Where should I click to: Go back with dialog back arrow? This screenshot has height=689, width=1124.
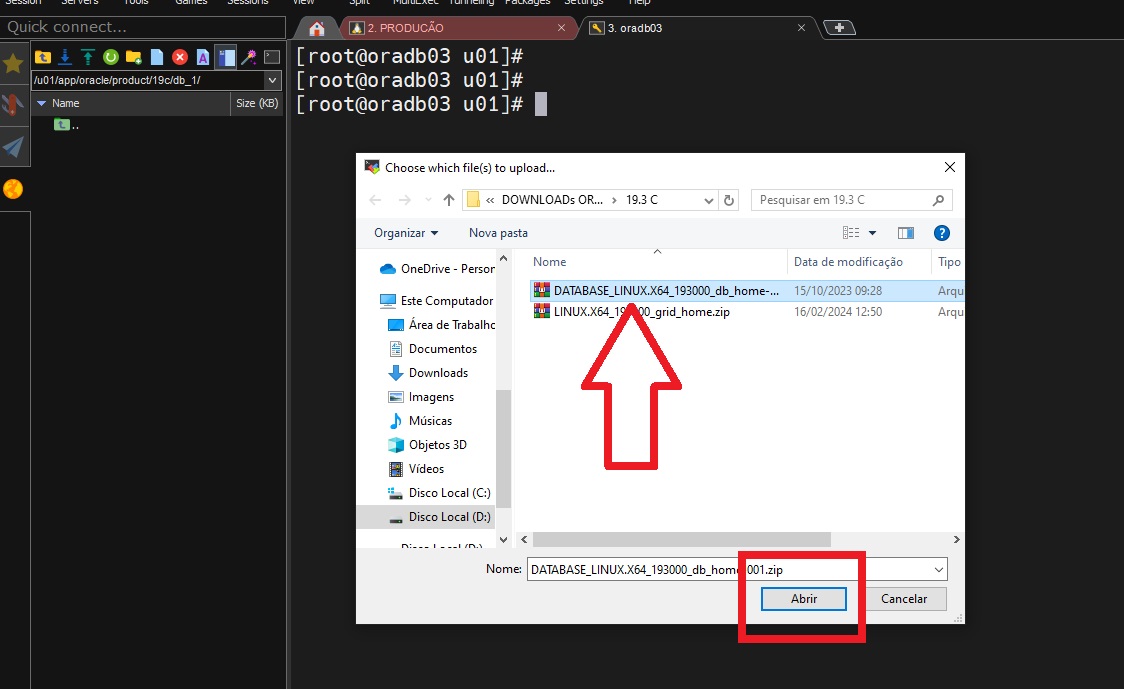tap(375, 200)
